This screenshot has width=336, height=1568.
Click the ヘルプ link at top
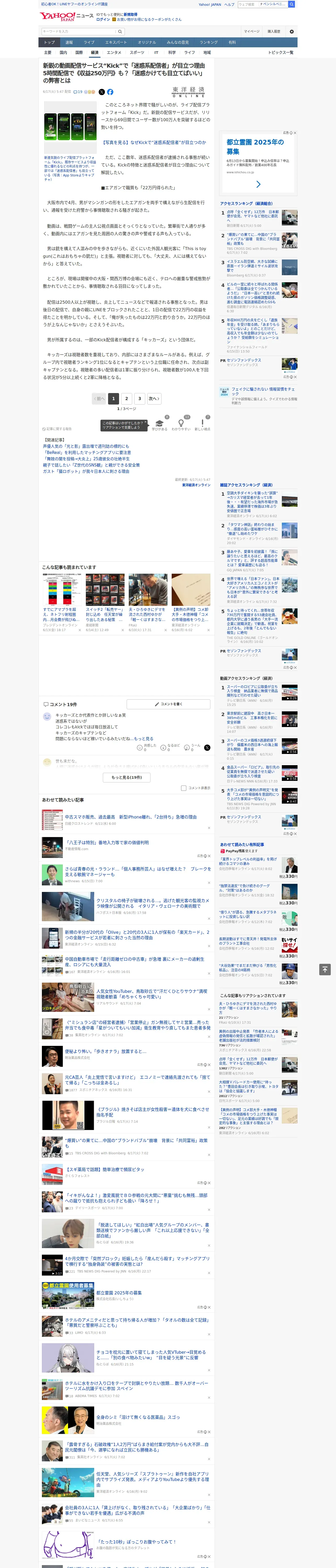click(x=229, y=4)
